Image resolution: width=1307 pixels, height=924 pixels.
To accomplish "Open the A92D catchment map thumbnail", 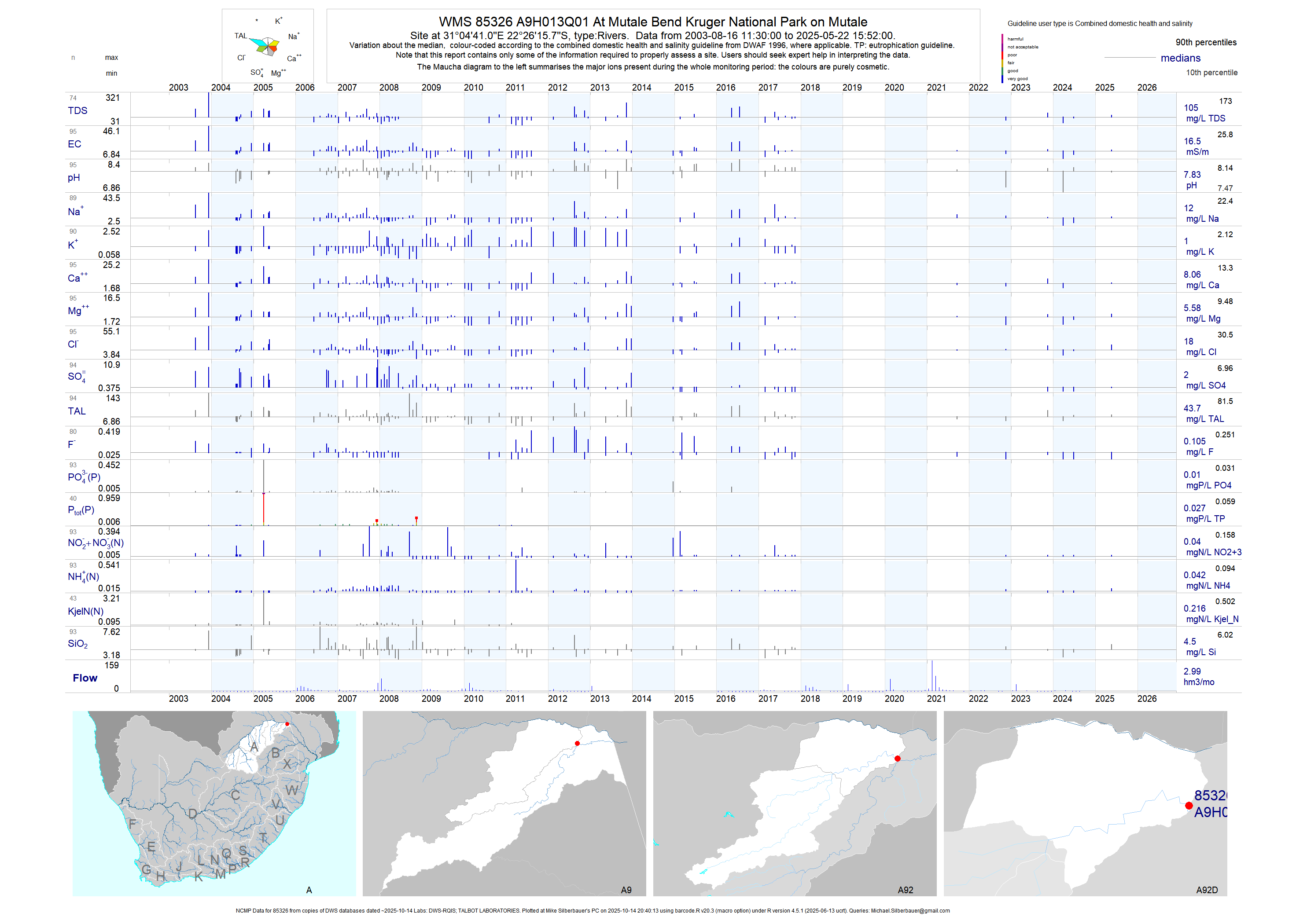I will click(x=1085, y=803).
